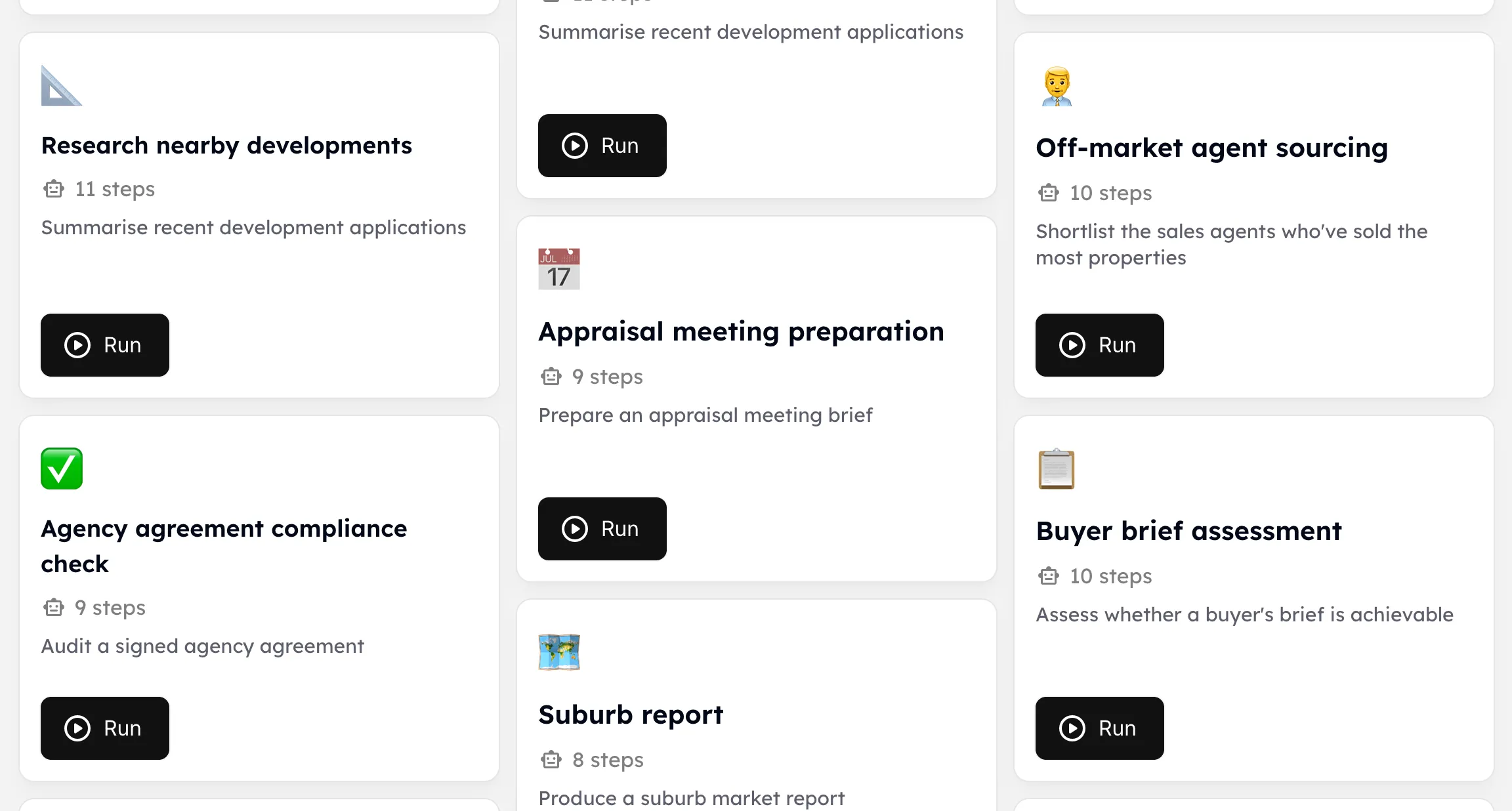
Task: Open the Suburb report title
Action: tap(631, 715)
